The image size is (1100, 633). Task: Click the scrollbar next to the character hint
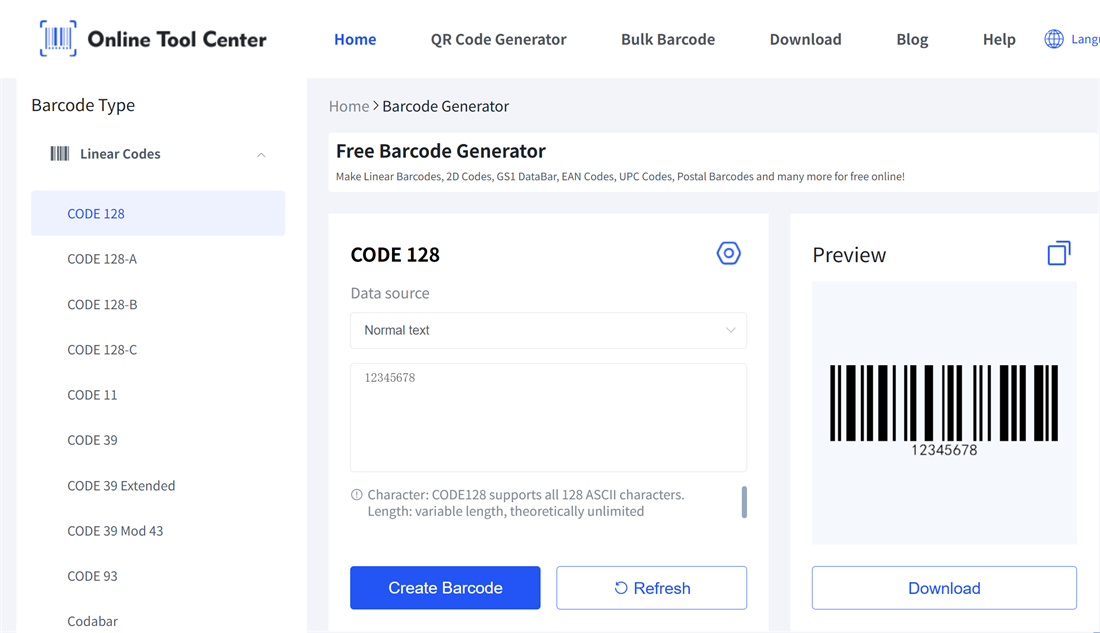click(x=743, y=502)
